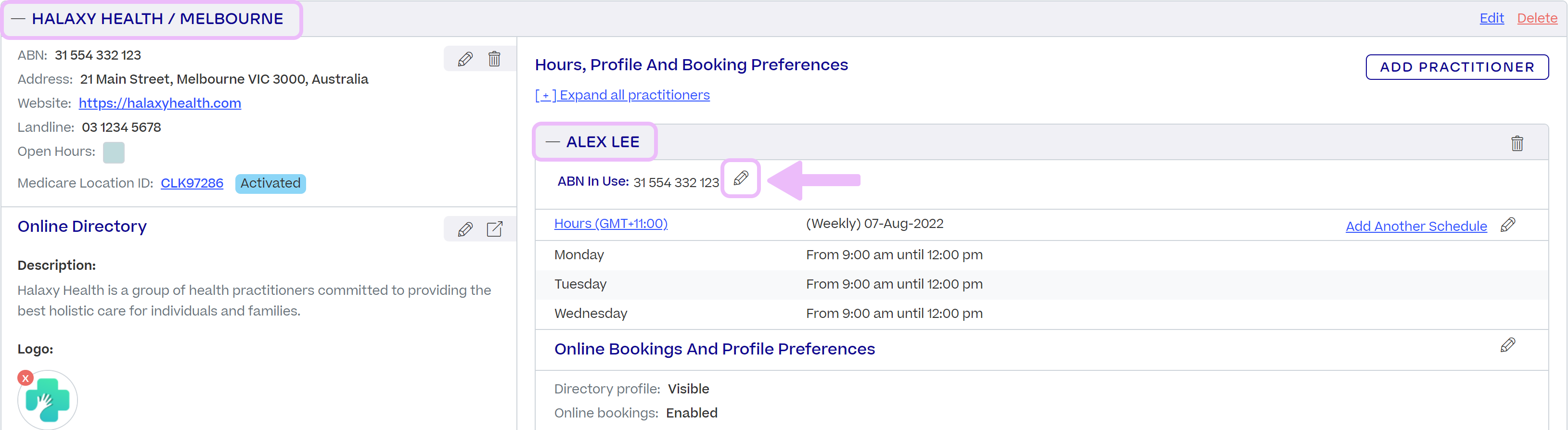Open the Add Another Schedule link

(x=1416, y=226)
